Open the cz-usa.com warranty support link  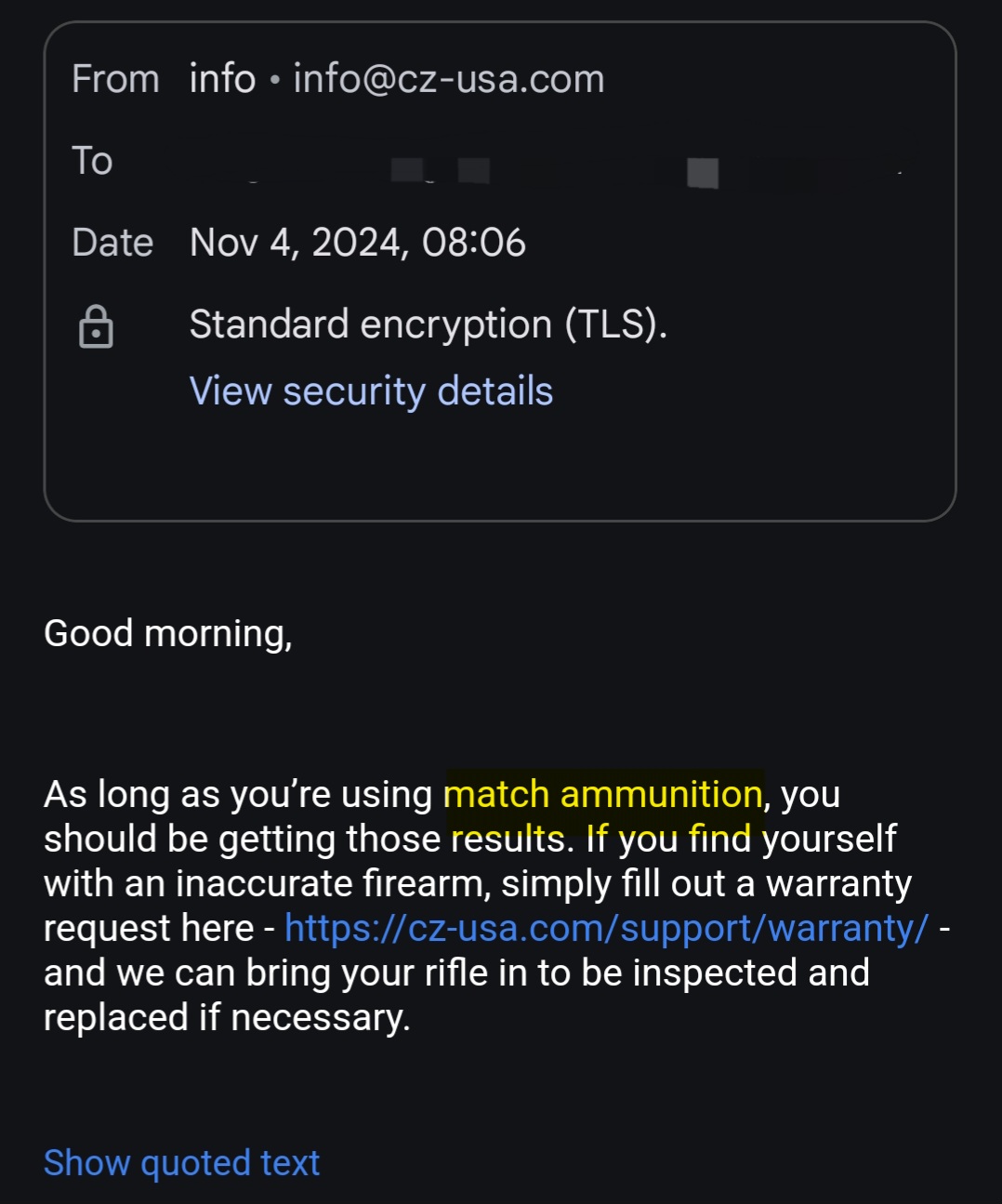coord(606,928)
